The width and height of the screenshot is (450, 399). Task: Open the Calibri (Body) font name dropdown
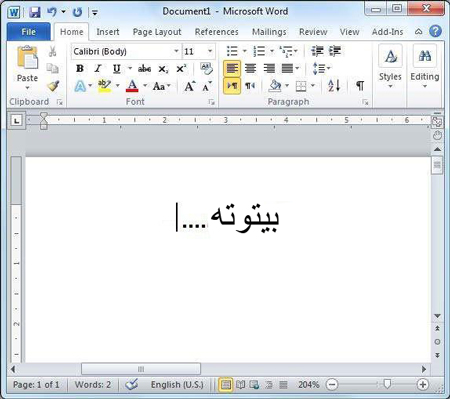(x=176, y=51)
